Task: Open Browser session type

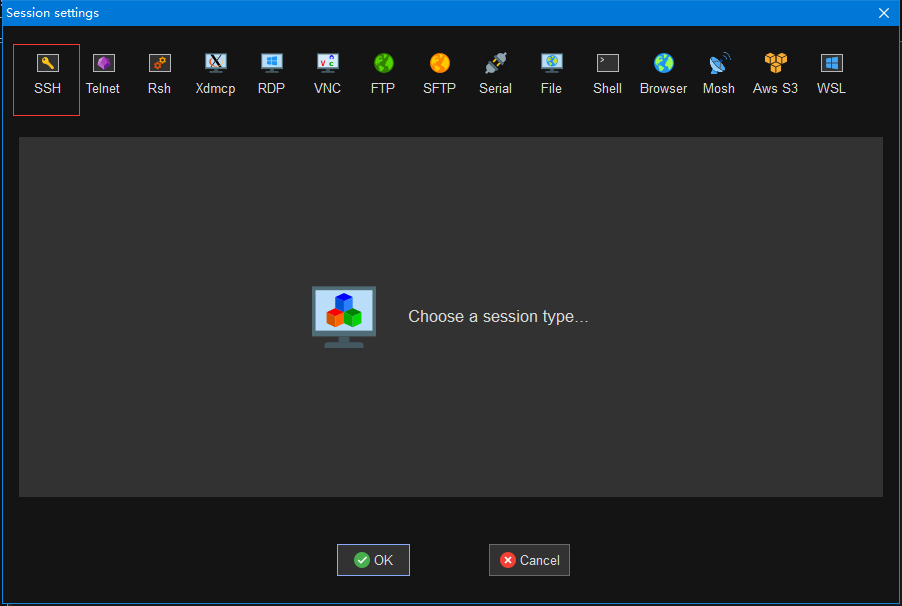Action: coord(663,74)
